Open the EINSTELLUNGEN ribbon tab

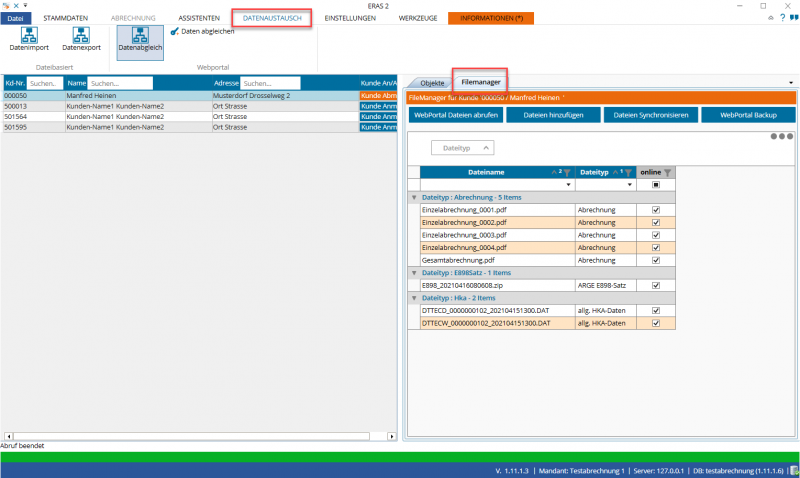coord(350,18)
